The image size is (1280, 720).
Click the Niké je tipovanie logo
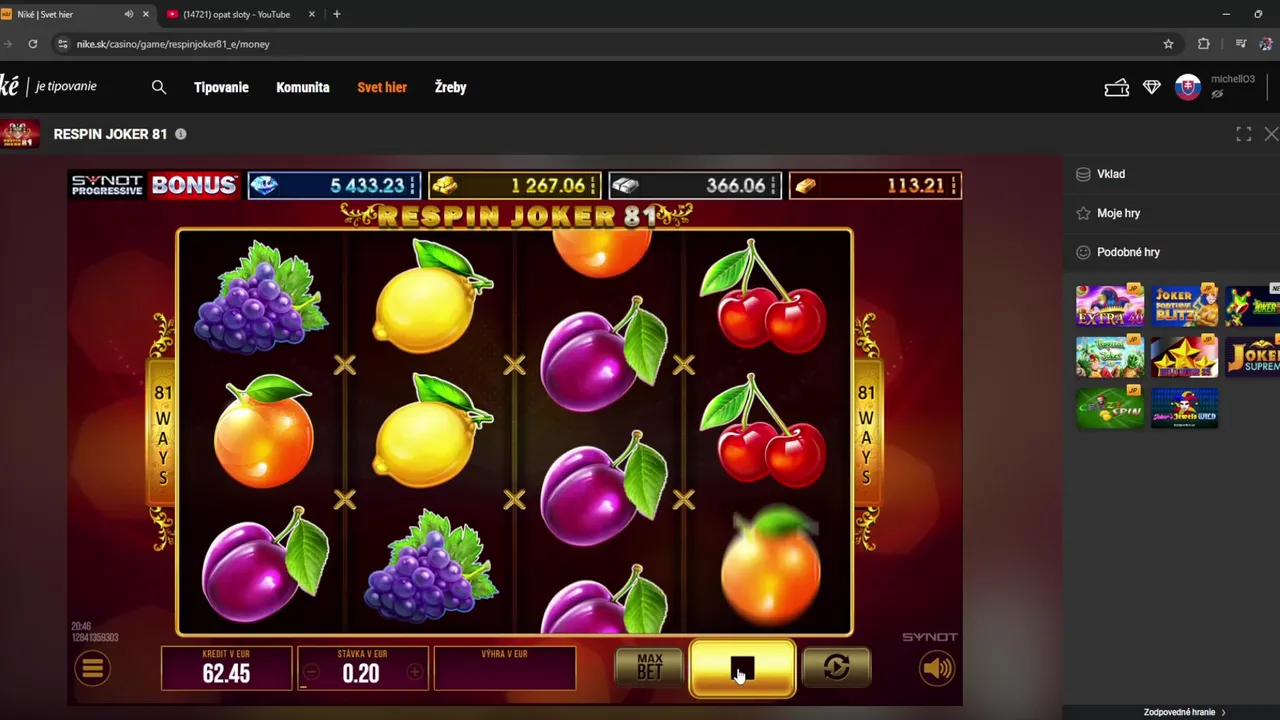49,86
